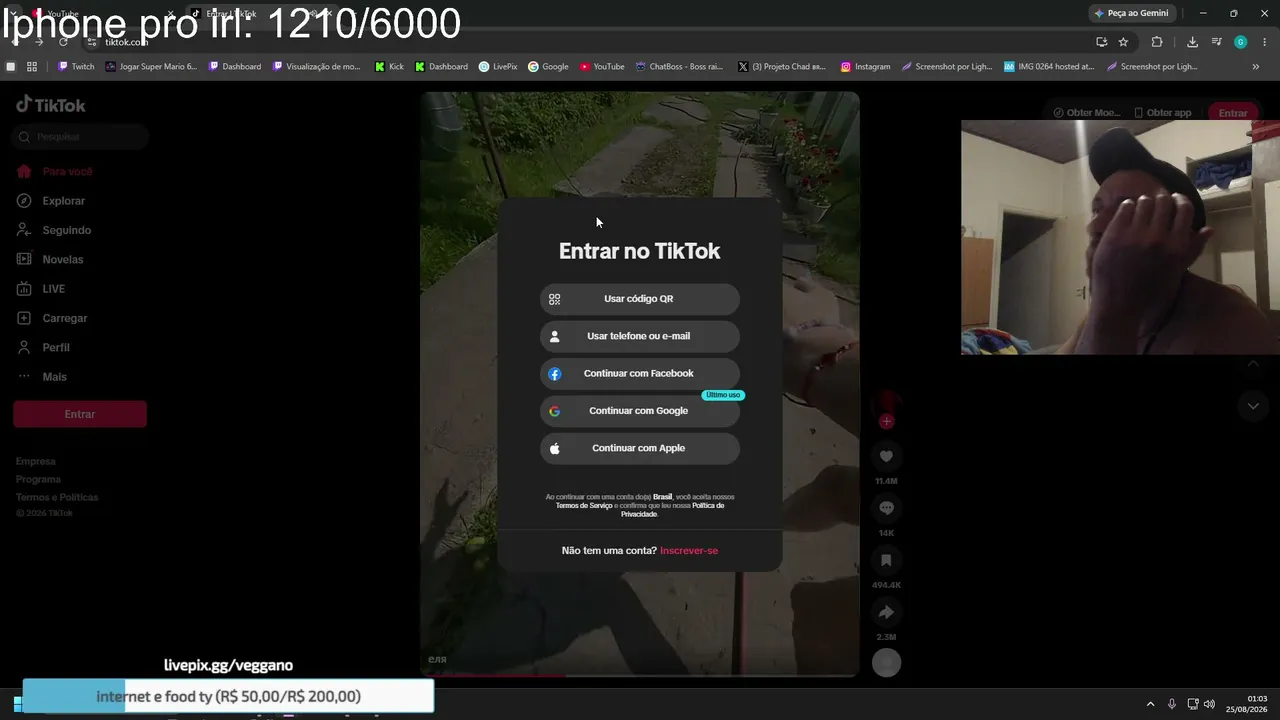Click the red Entrar button in sidebar
The width and height of the screenshot is (1280, 720).
coord(80,414)
